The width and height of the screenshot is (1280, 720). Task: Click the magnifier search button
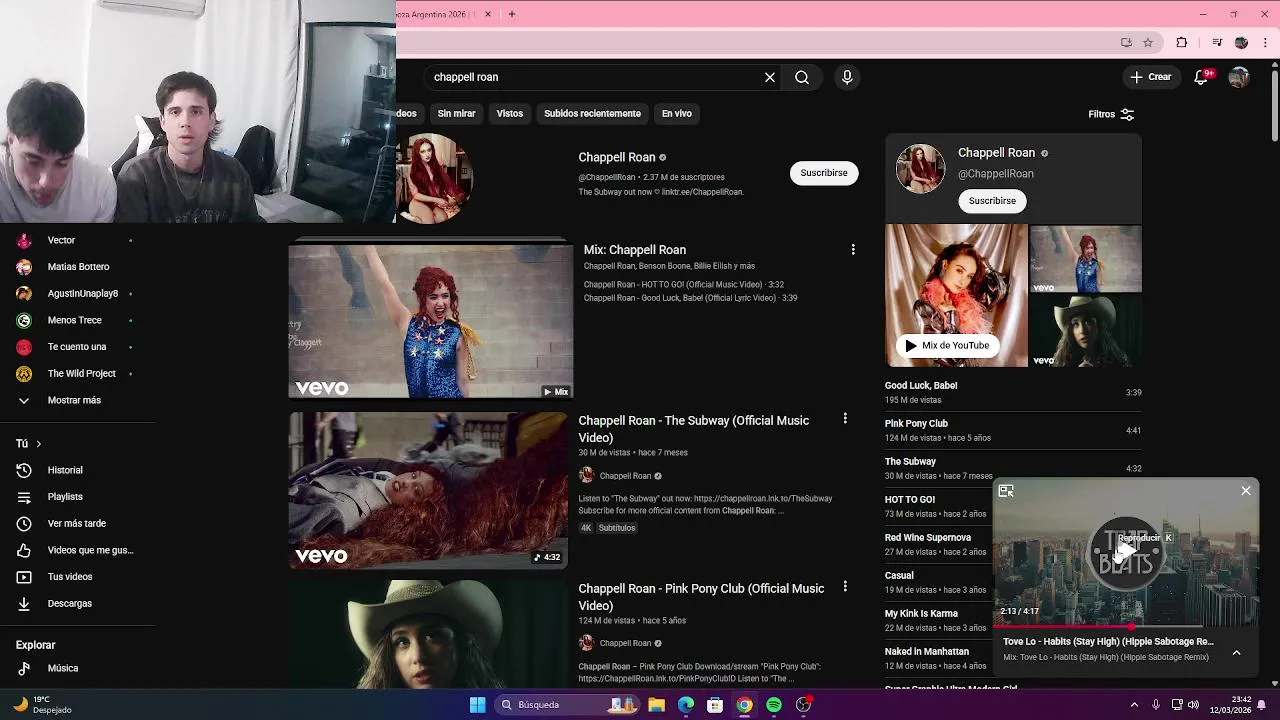(802, 77)
